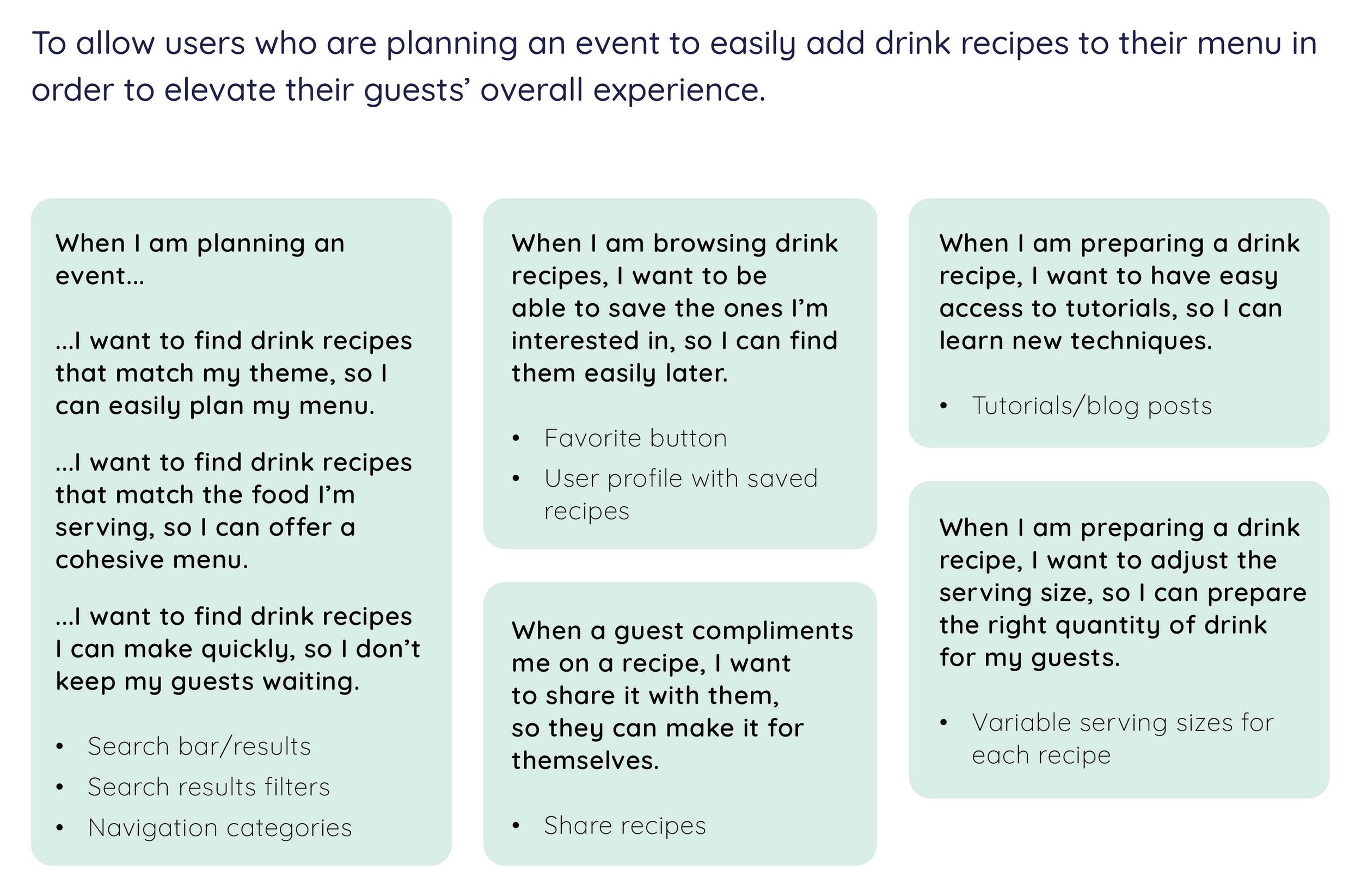Click the 'guest compliments me' statement
This screenshot has height=896, width=1361.
click(682, 696)
